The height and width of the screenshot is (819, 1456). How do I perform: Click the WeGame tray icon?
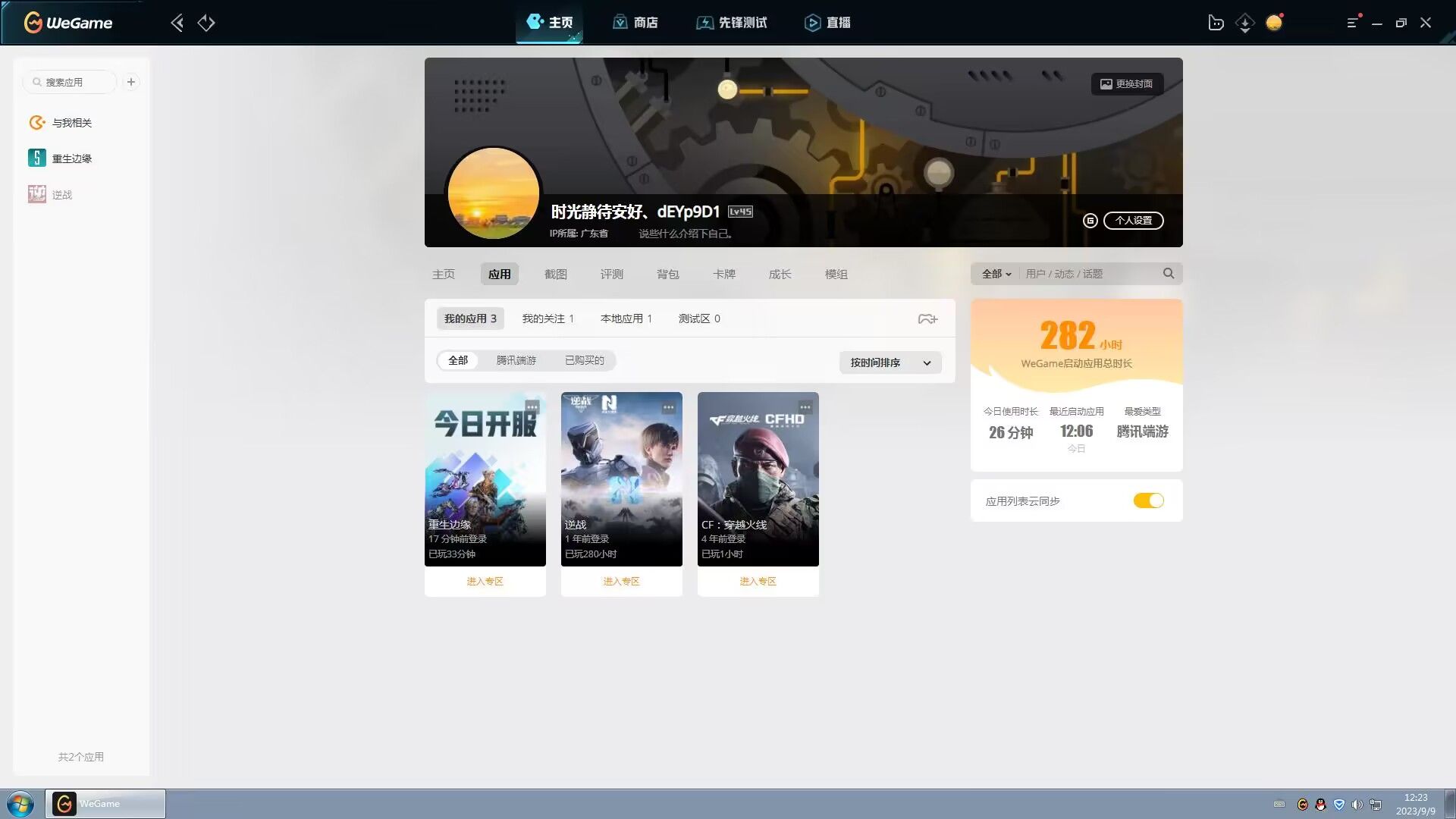click(1303, 805)
